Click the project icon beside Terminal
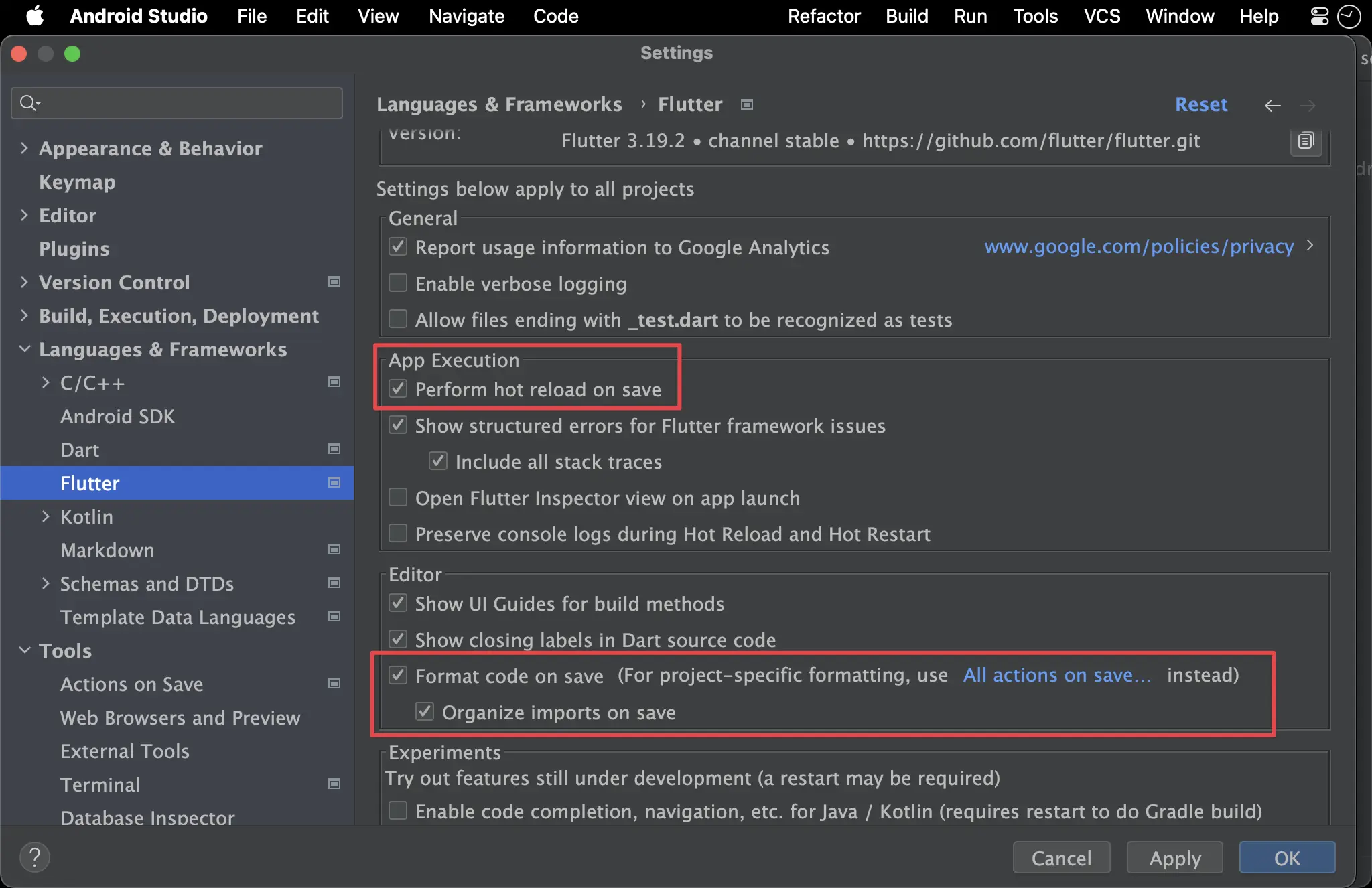 tap(334, 784)
